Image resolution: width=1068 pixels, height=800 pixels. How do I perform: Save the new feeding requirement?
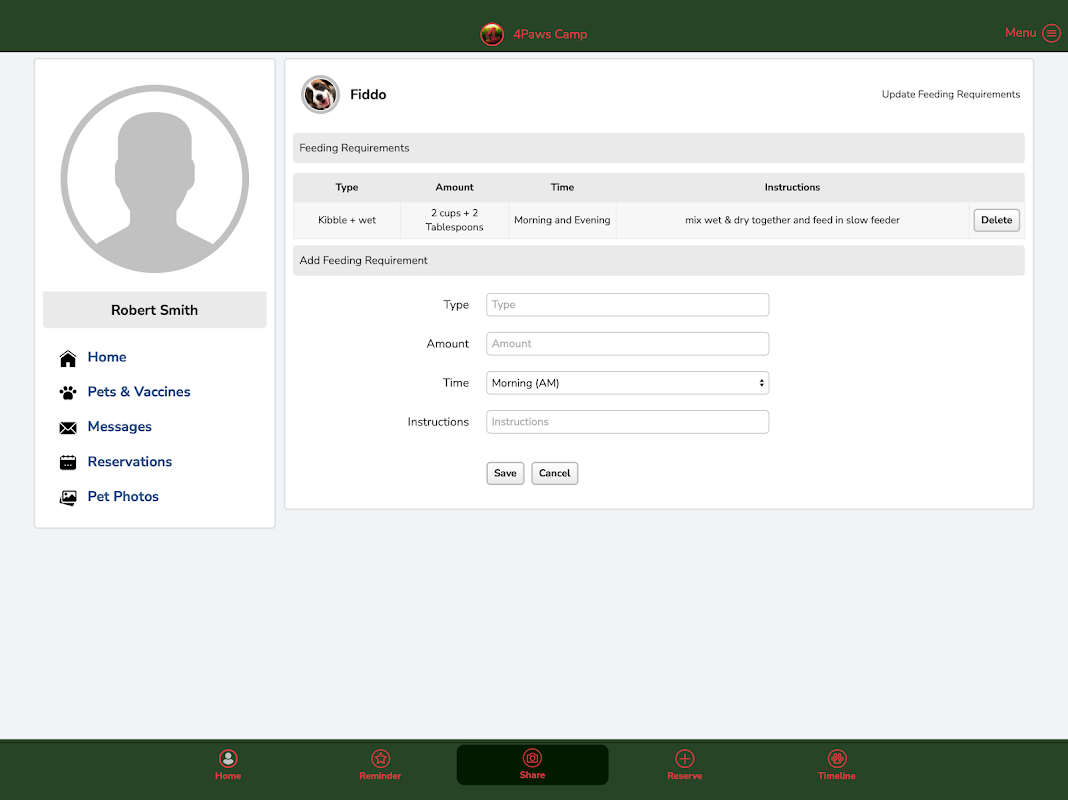coord(505,473)
